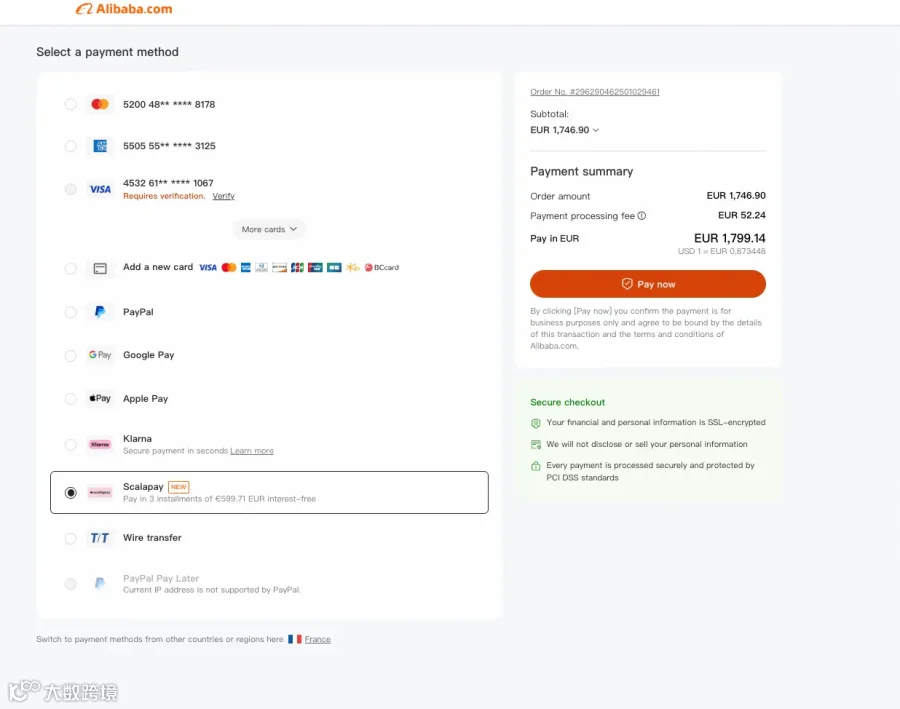The image size is (900, 709).
Task: Click the Alibaba.com logo
Action: point(124,9)
